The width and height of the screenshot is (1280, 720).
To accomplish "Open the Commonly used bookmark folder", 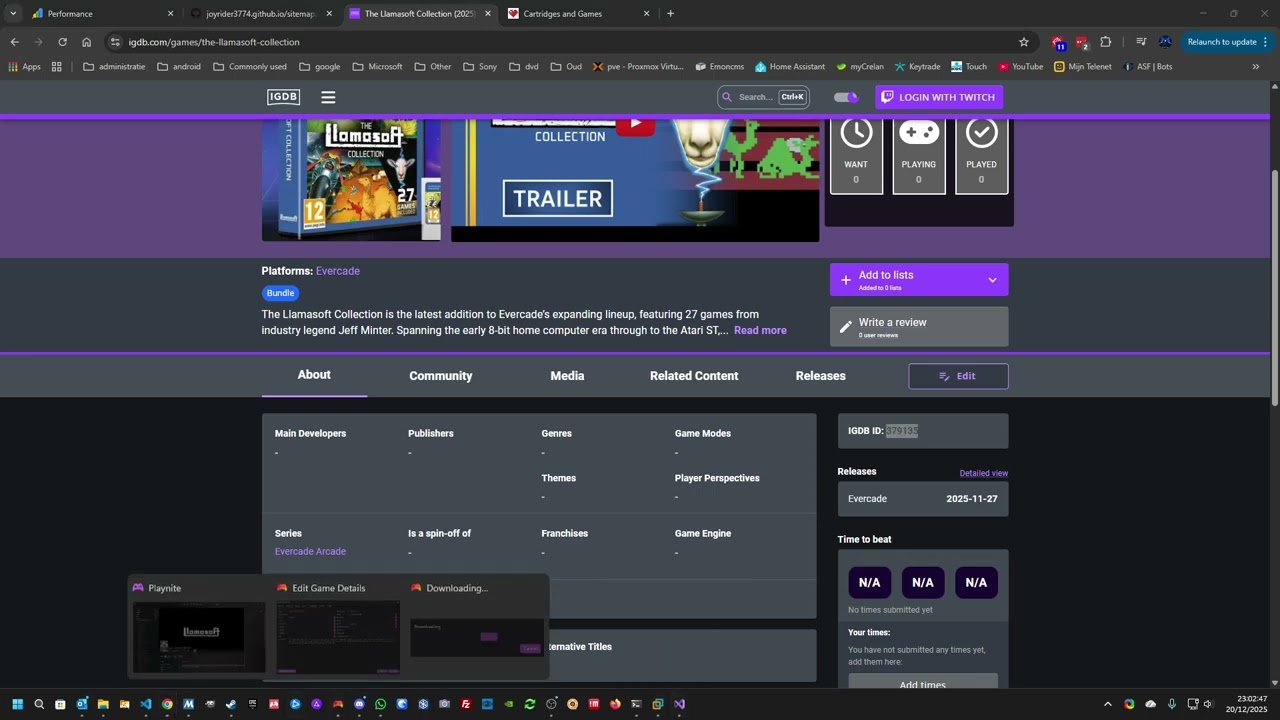I will pos(250,67).
